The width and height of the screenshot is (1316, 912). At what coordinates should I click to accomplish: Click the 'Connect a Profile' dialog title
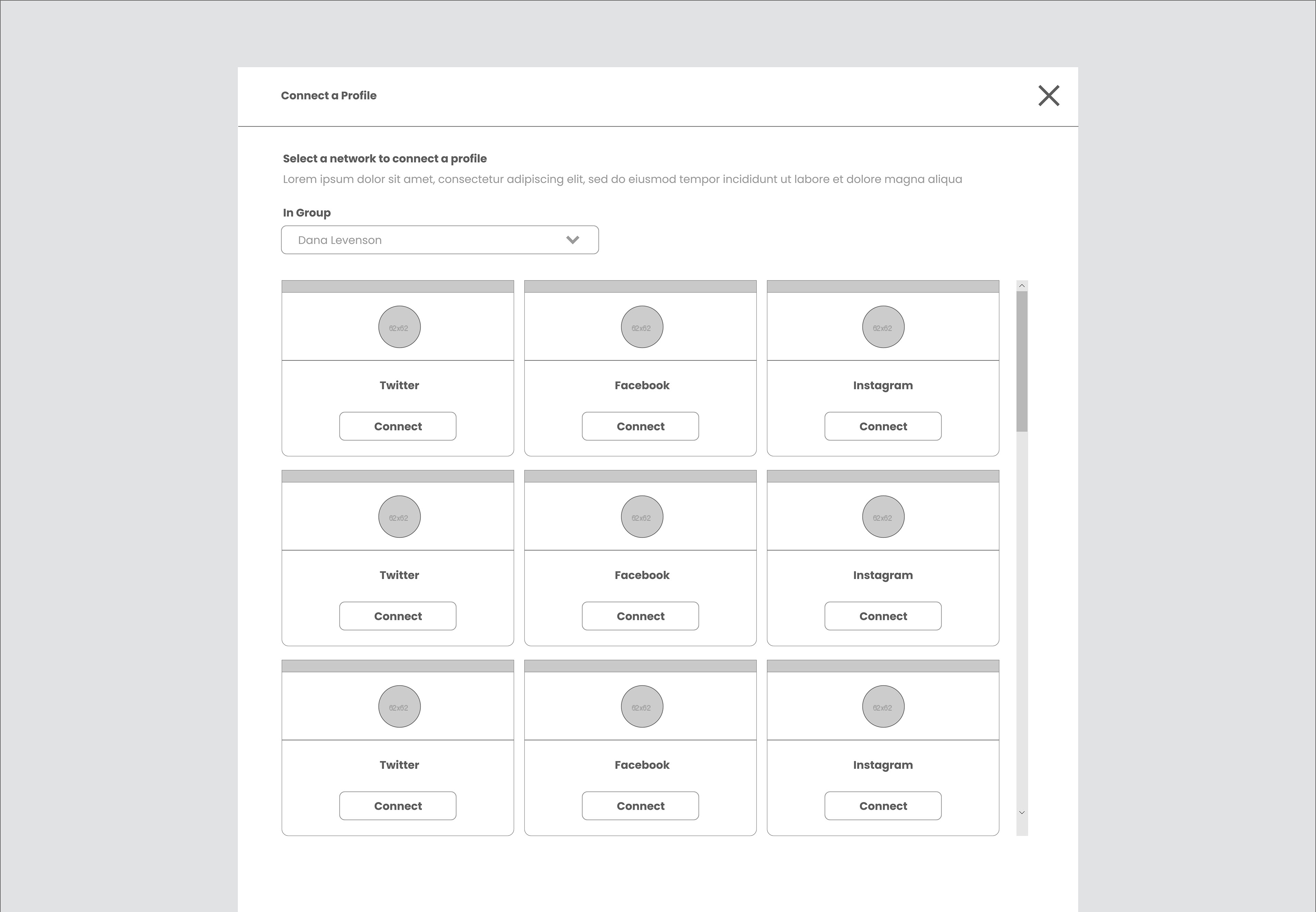(x=329, y=96)
